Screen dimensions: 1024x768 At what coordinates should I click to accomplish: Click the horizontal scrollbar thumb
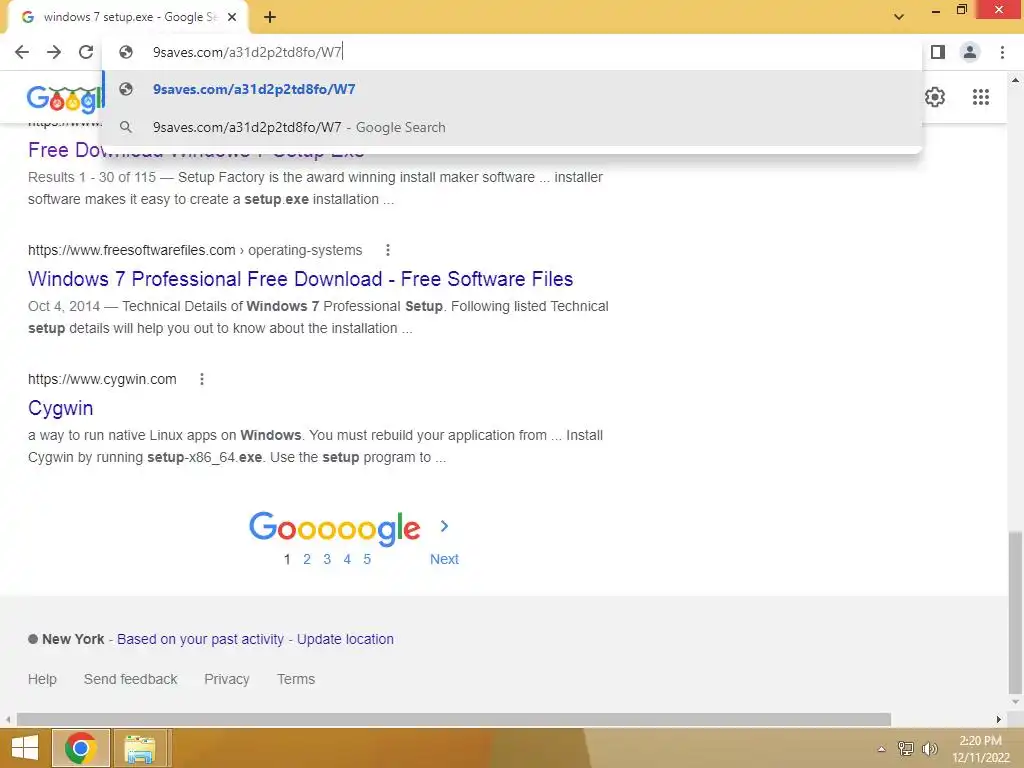454,720
